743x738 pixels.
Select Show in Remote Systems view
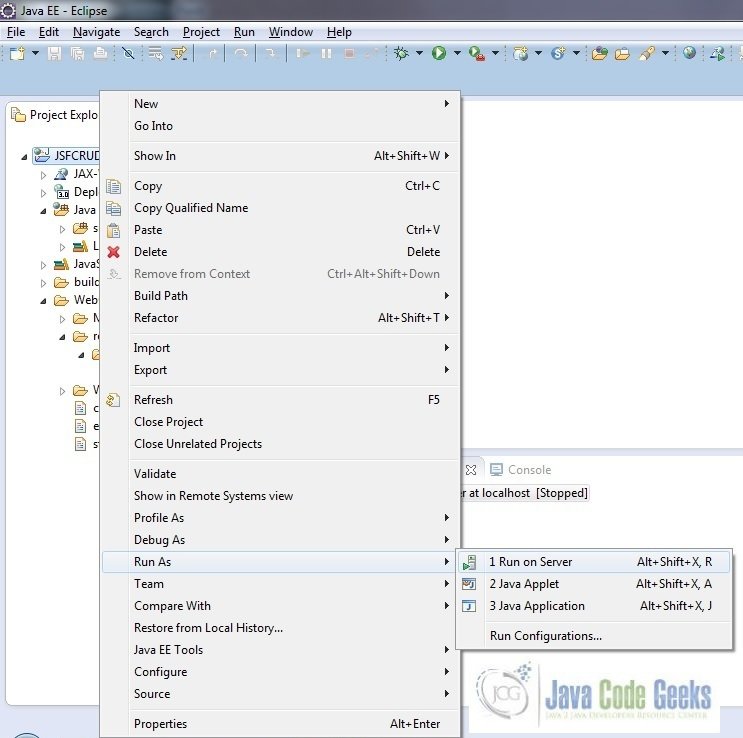tap(281, 496)
